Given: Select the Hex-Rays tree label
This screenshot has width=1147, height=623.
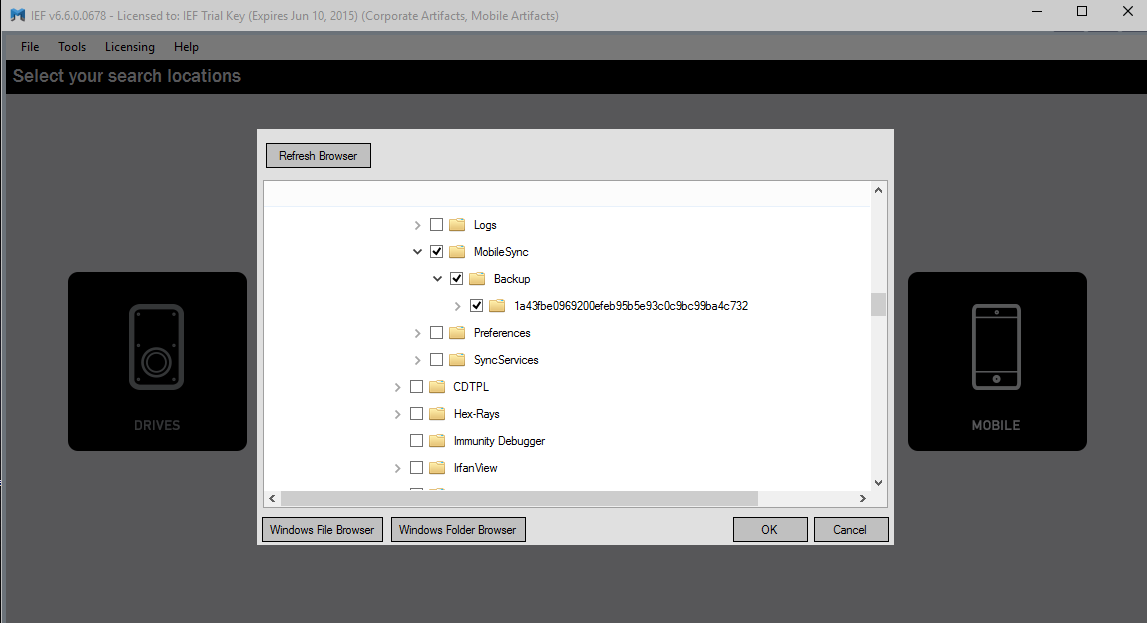Looking at the screenshot, I should [x=476, y=414].
